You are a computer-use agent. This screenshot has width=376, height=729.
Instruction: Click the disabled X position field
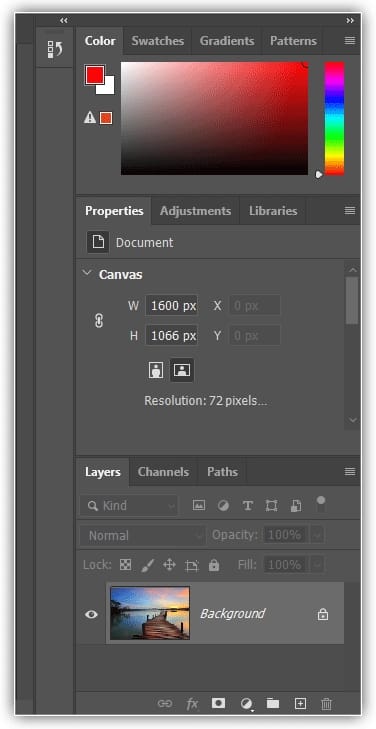[255, 305]
